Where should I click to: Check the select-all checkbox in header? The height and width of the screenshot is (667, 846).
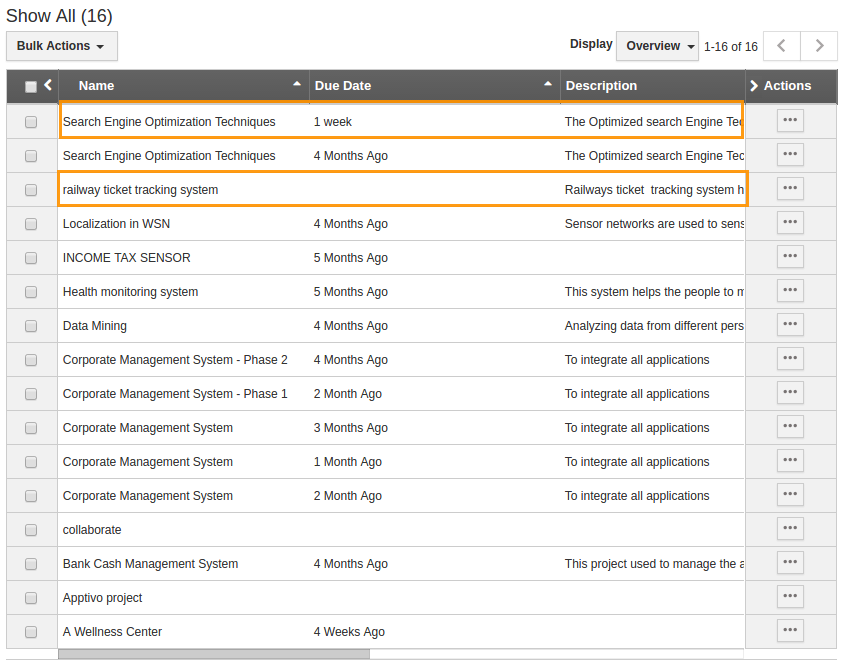click(x=31, y=87)
